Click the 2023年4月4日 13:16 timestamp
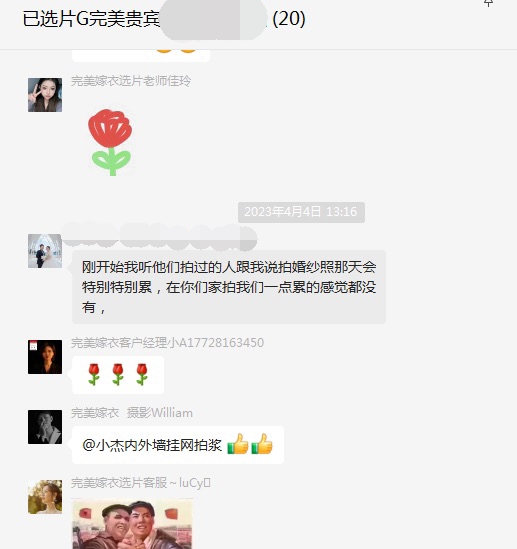This screenshot has width=517, height=549. pos(301,212)
